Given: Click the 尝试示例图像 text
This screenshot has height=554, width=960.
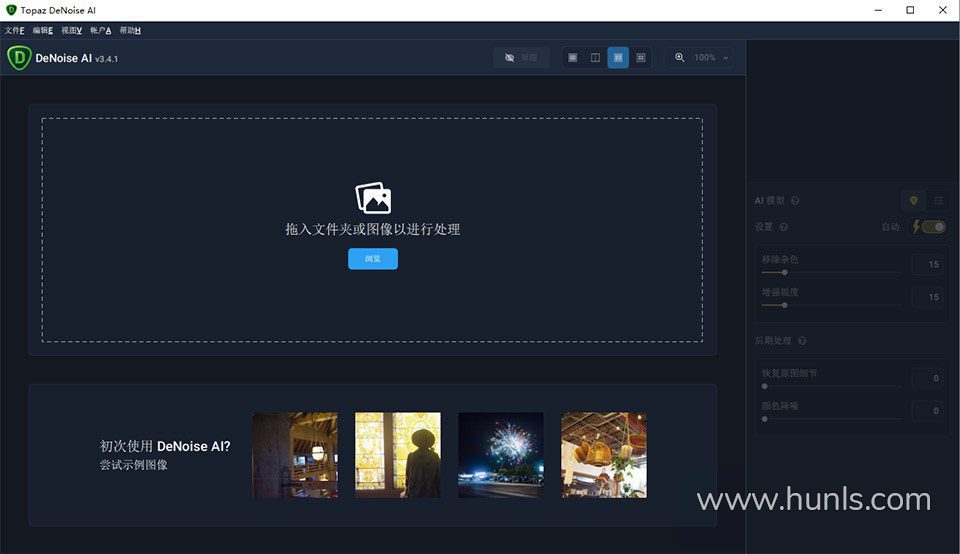Looking at the screenshot, I should (133, 465).
